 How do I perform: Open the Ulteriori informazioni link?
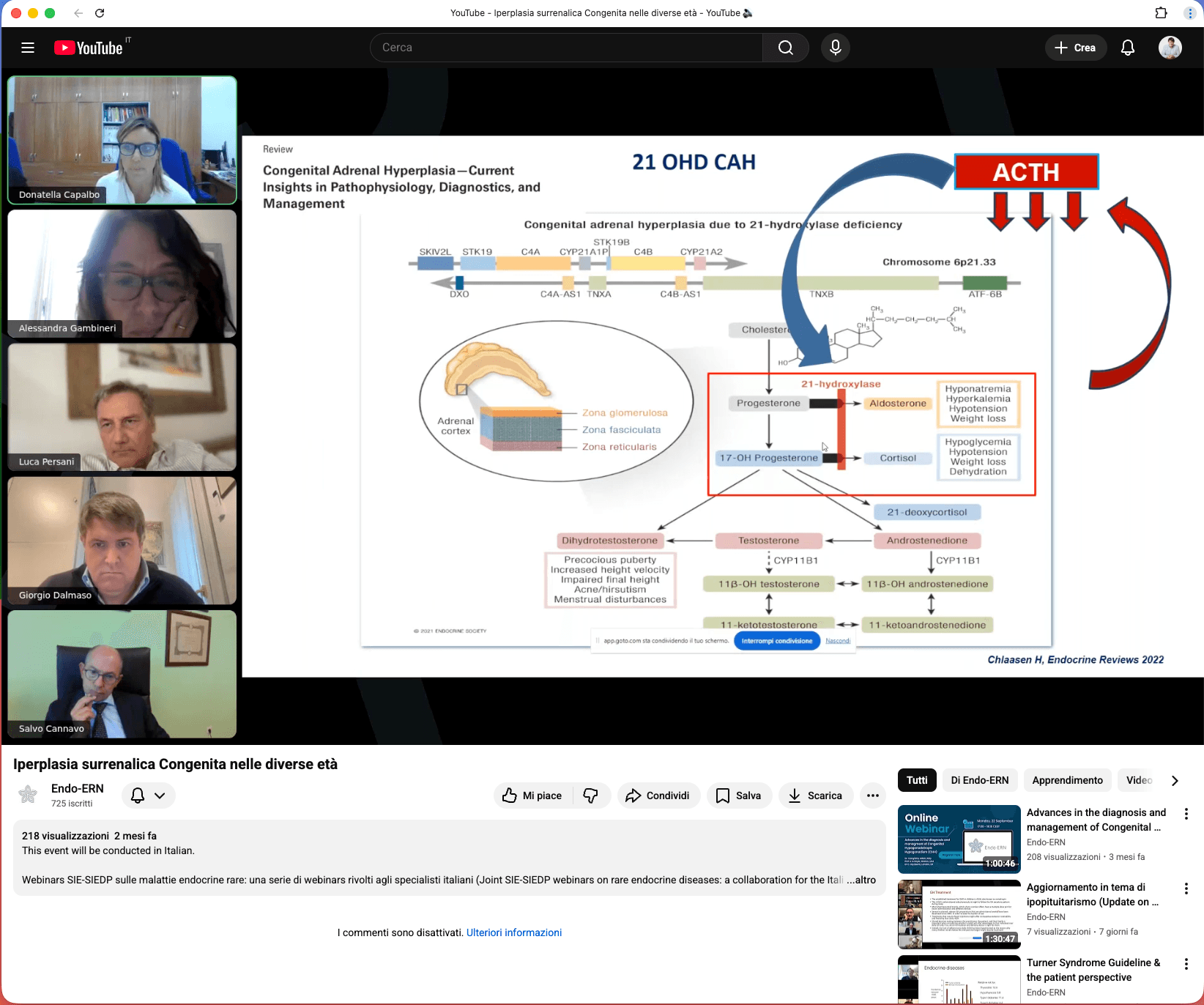pyautogui.click(x=514, y=932)
